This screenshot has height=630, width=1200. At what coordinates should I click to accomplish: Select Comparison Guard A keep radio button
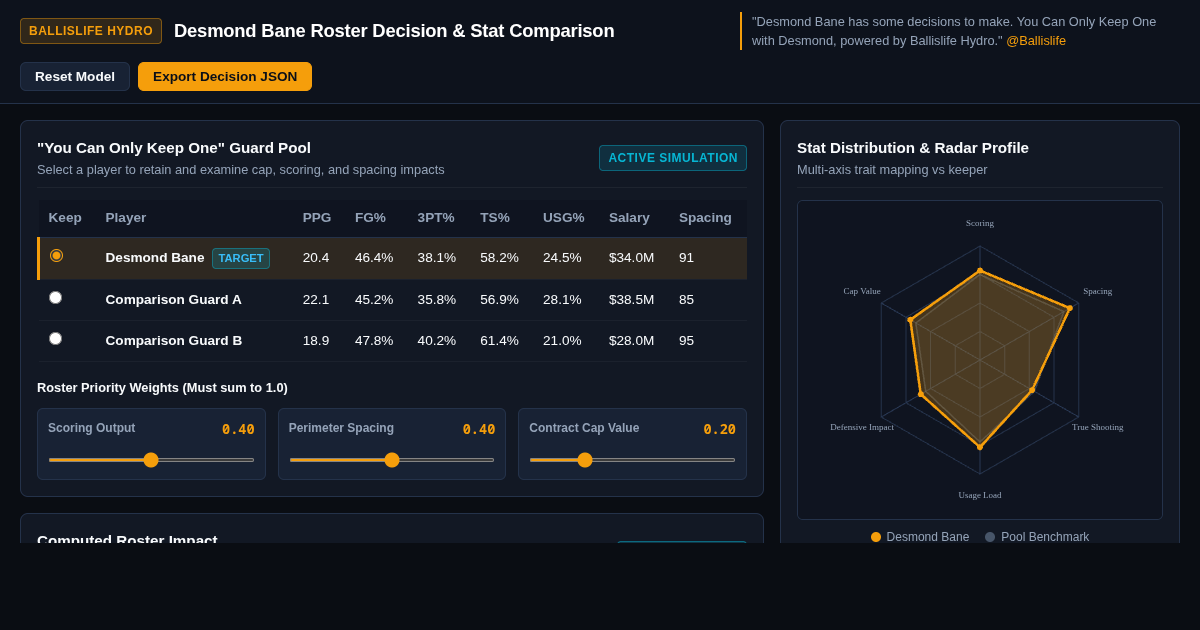pos(56,298)
